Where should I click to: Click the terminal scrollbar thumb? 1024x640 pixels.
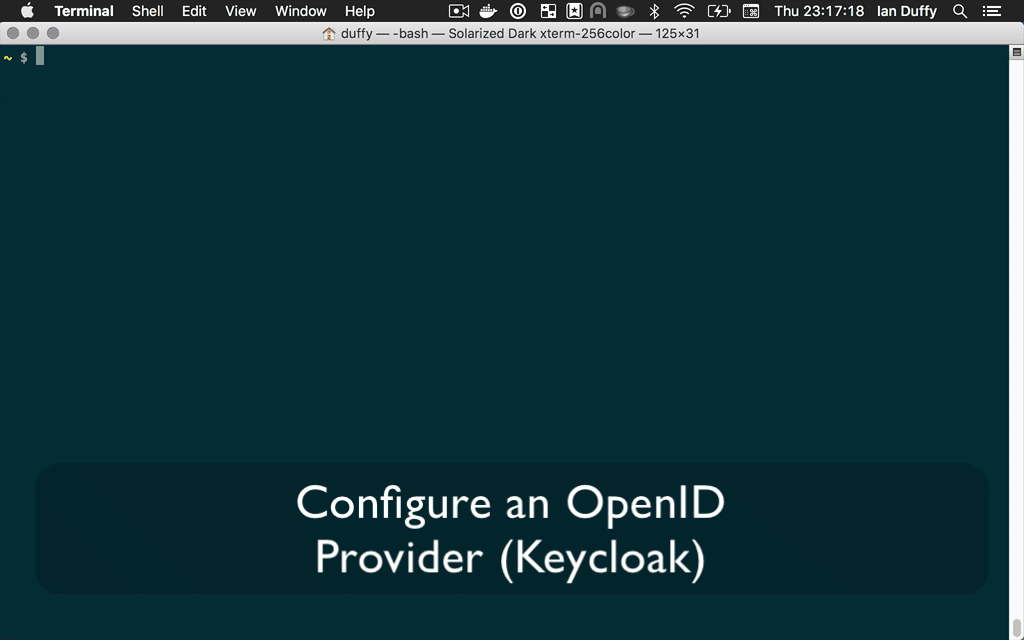[x=1017, y=628]
